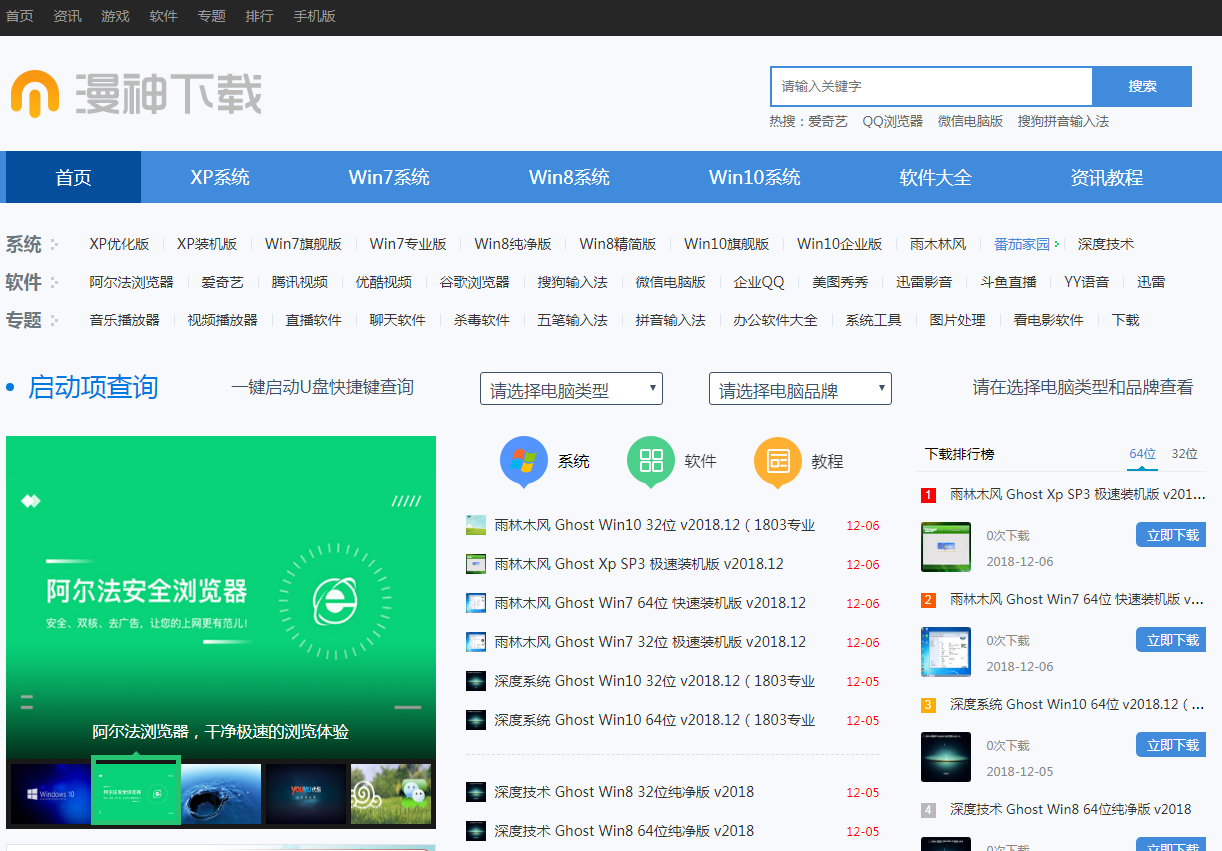
Task: Open the 请选择电脑品牌 dropdown
Action: coord(800,388)
